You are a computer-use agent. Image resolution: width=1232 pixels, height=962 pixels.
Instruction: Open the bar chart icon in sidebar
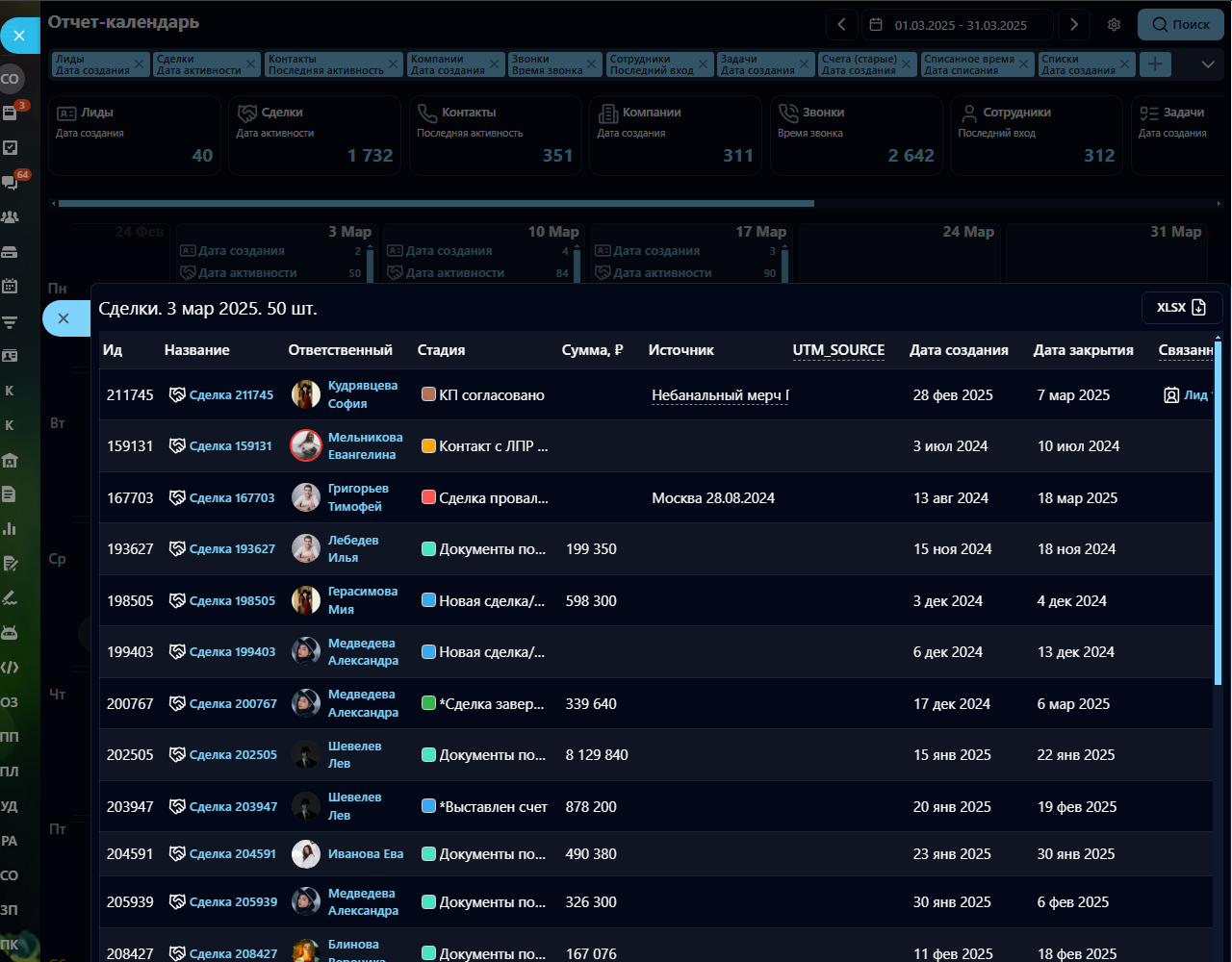click(x=11, y=528)
